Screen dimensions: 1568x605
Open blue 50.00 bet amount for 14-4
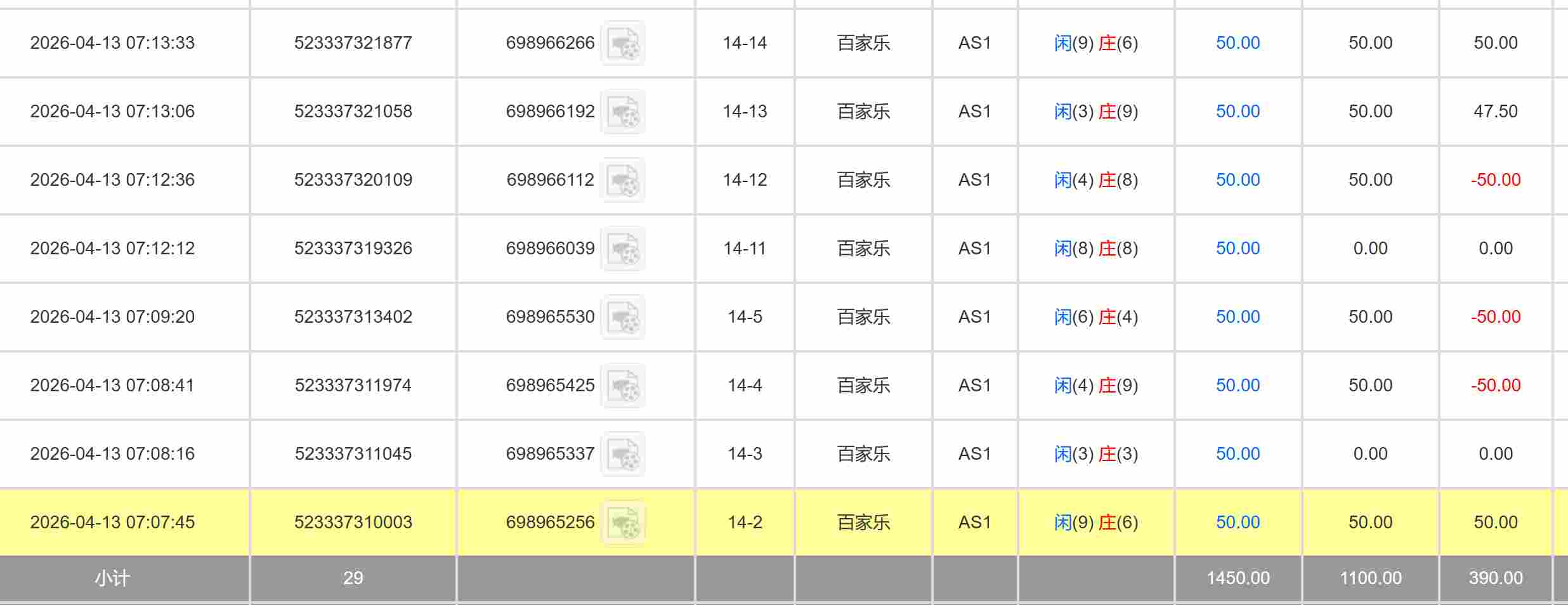1238,386
